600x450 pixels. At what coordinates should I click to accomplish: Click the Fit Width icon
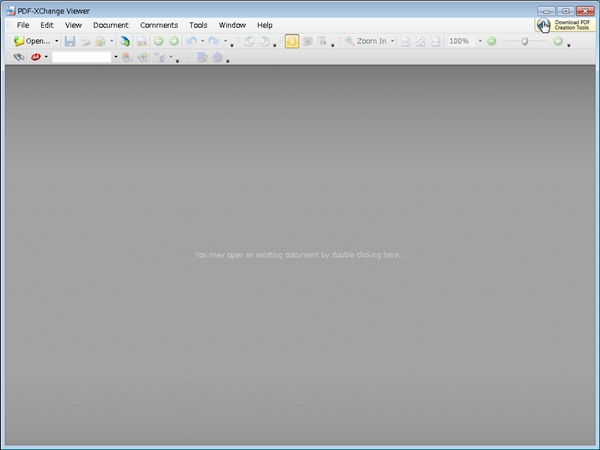pos(435,41)
